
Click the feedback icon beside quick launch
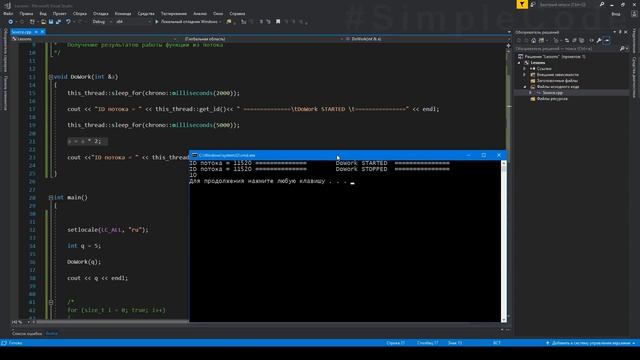533,4
